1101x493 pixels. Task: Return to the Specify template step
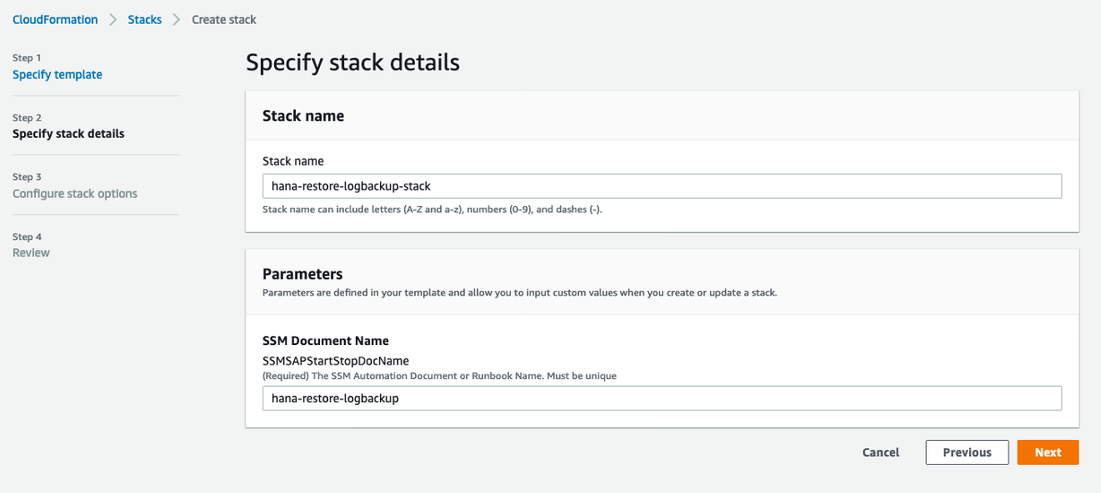58,74
